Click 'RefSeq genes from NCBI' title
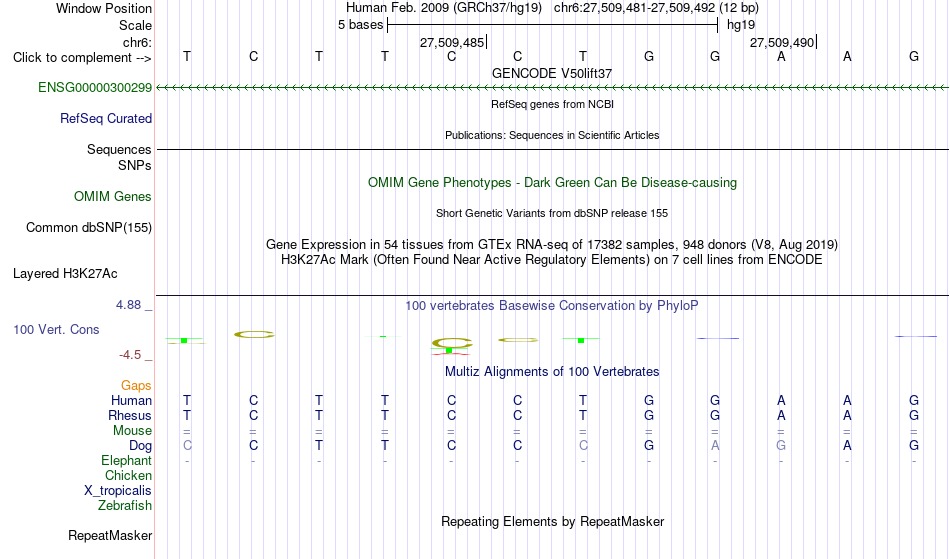Image resolution: width=950 pixels, height=559 pixels. pos(552,104)
